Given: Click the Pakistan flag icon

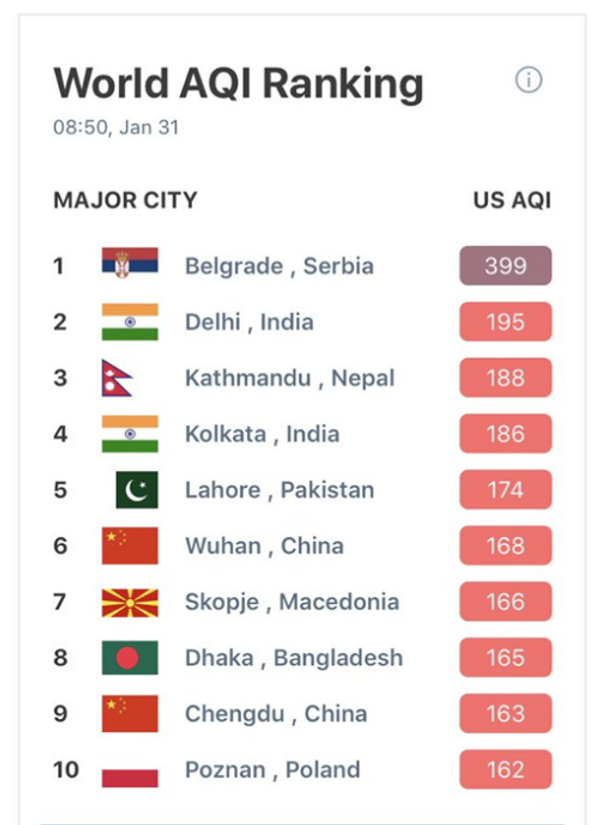Looking at the screenshot, I should tap(137, 490).
